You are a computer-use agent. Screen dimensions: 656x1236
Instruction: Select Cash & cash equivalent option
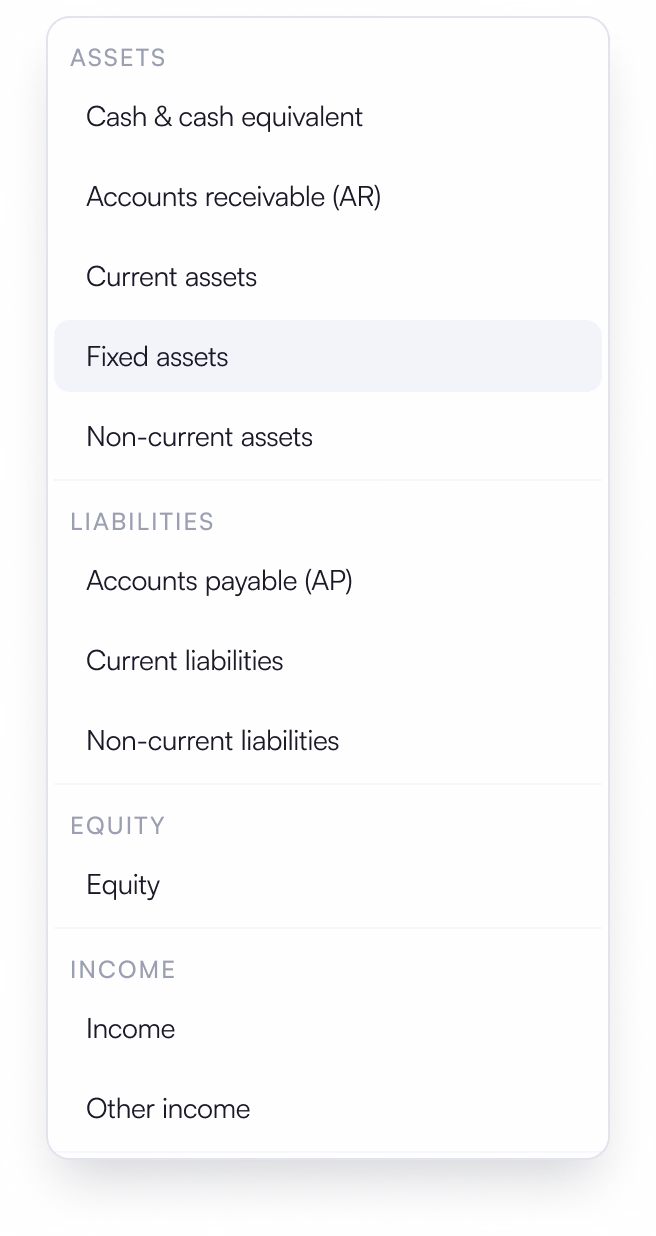pos(328,117)
